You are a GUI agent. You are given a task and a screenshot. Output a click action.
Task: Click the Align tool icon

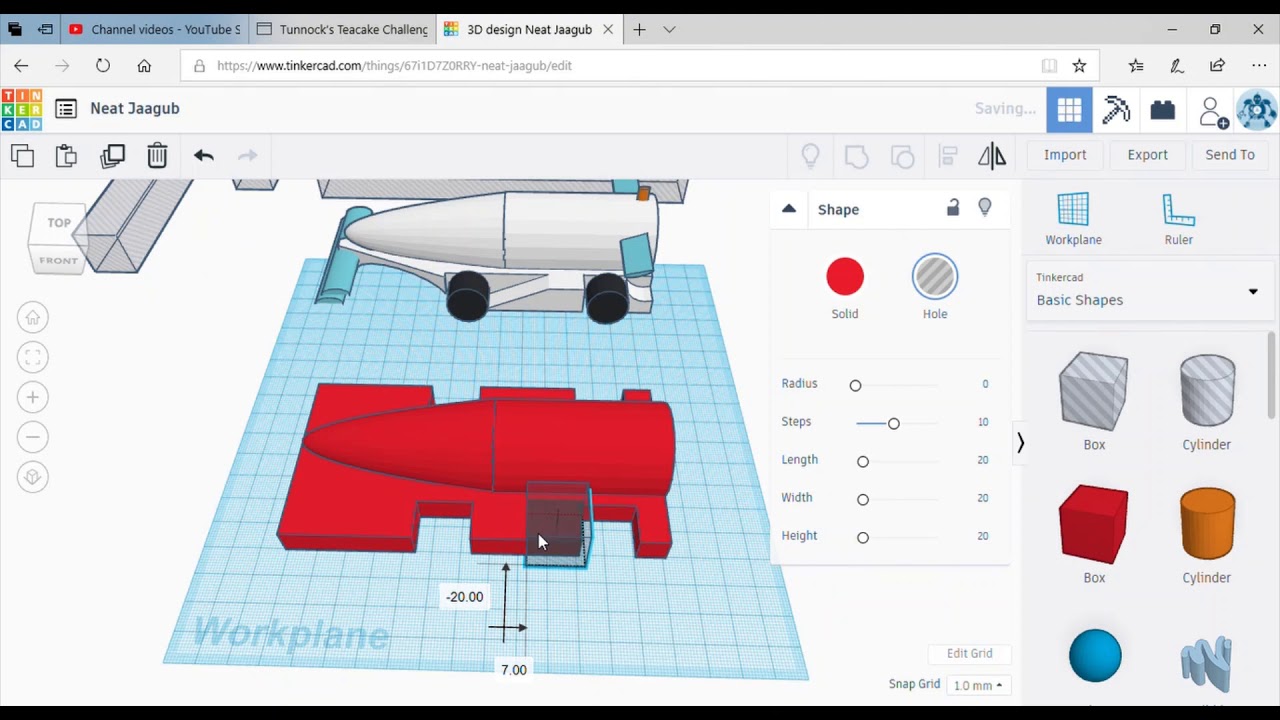point(948,156)
